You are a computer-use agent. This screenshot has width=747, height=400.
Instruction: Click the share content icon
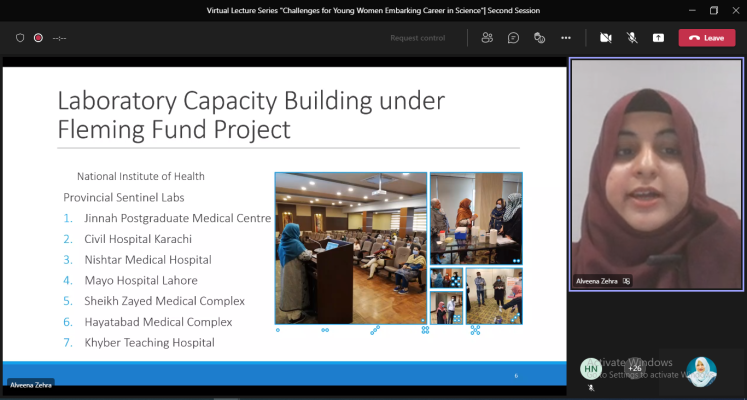point(658,38)
